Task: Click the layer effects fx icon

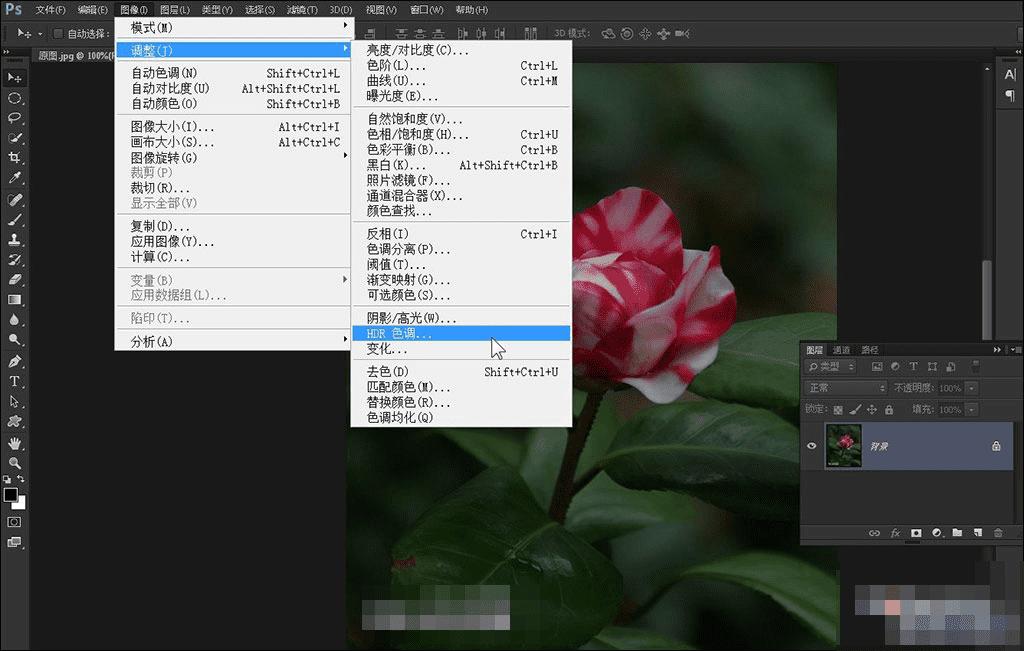Action: [x=895, y=533]
